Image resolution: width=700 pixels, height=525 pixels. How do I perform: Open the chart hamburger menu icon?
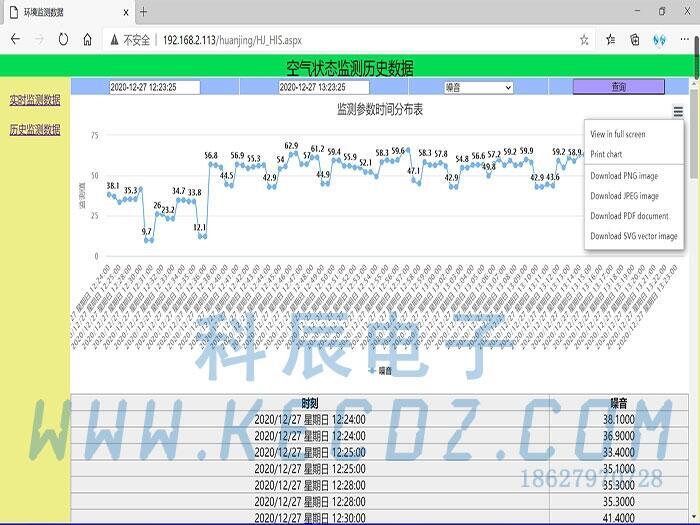click(x=678, y=112)
